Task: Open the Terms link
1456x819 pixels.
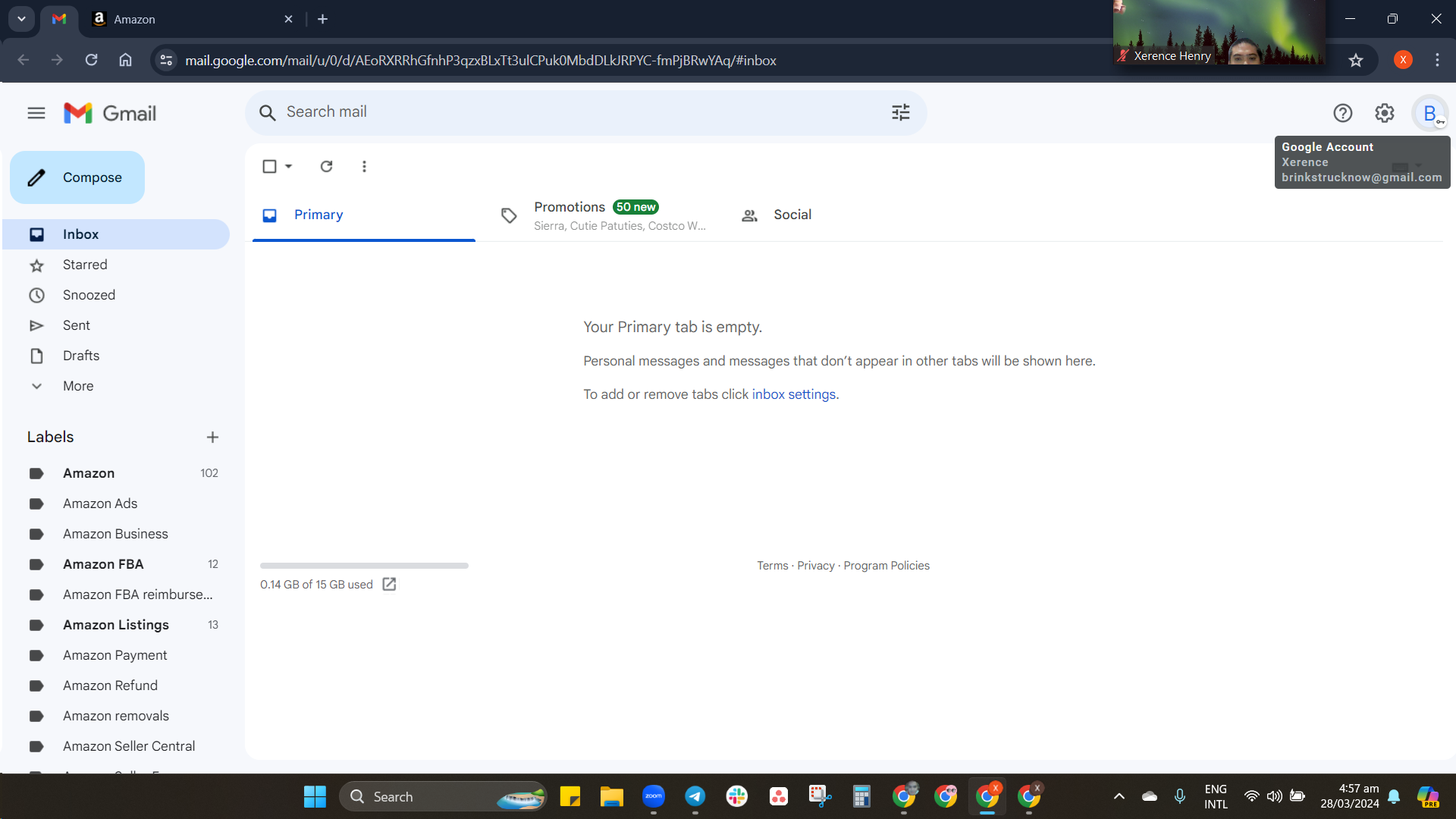Action: tap(773, 566)
